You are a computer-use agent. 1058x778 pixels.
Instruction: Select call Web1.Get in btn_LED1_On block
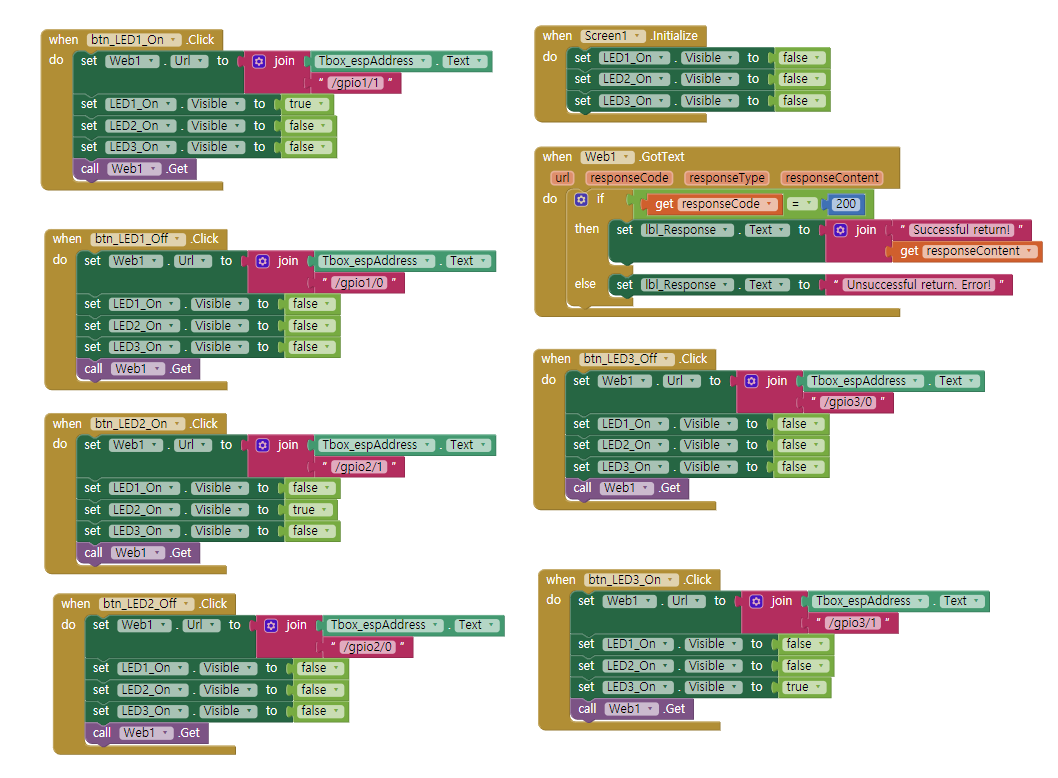tap(135, 169)
